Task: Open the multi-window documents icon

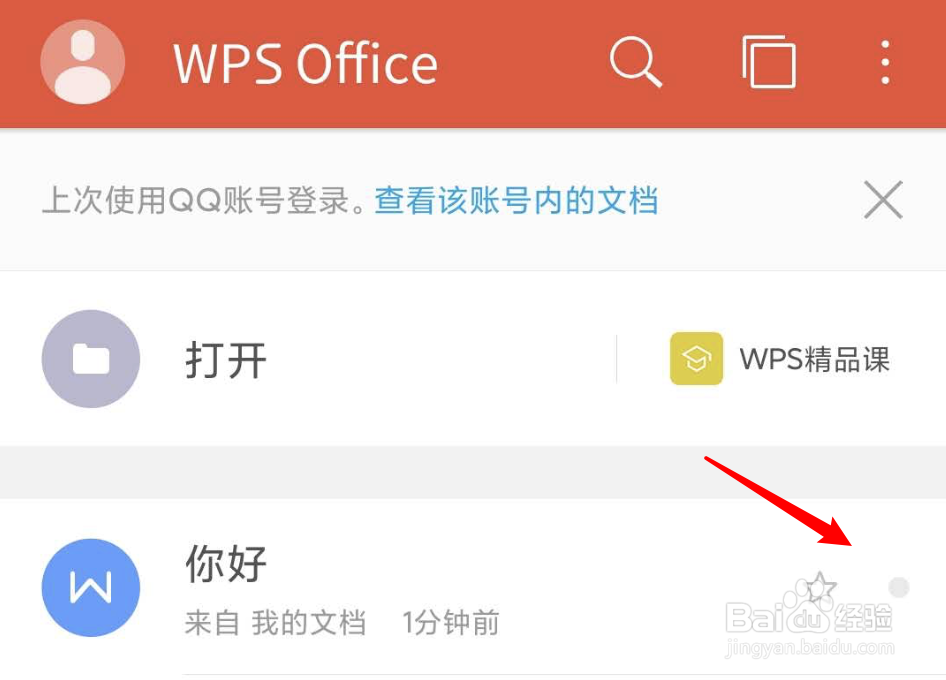Action: (x=769, y=62)
